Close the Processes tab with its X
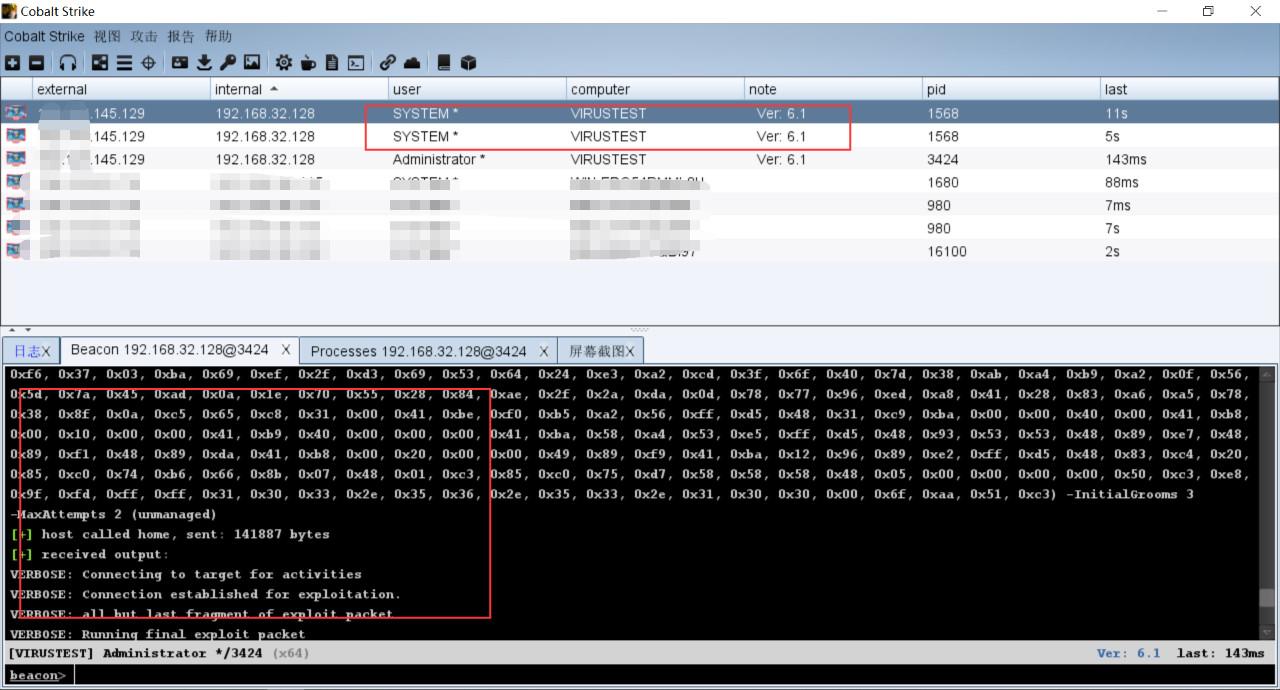This screenshot has height=690, width=1280. pyautogui.click(x=544, y=351)
